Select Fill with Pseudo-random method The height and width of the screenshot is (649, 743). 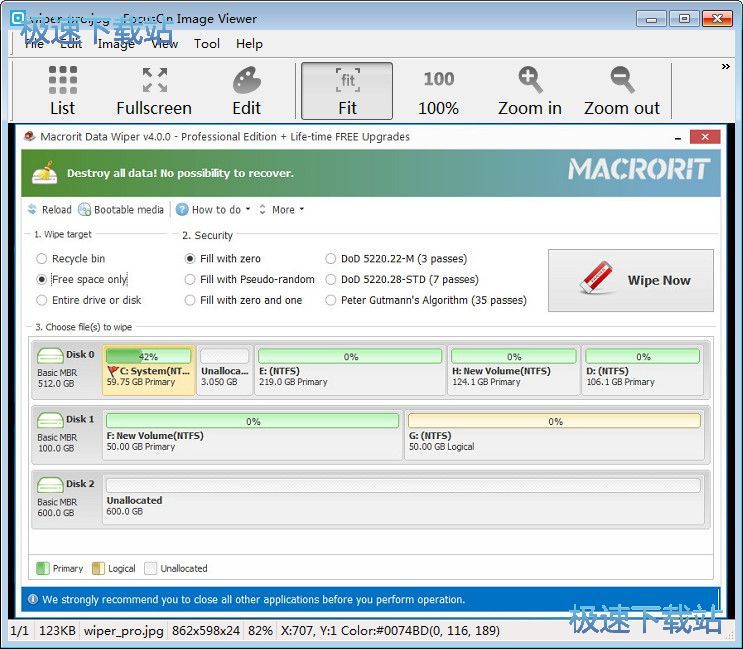[x=190, y=280]
